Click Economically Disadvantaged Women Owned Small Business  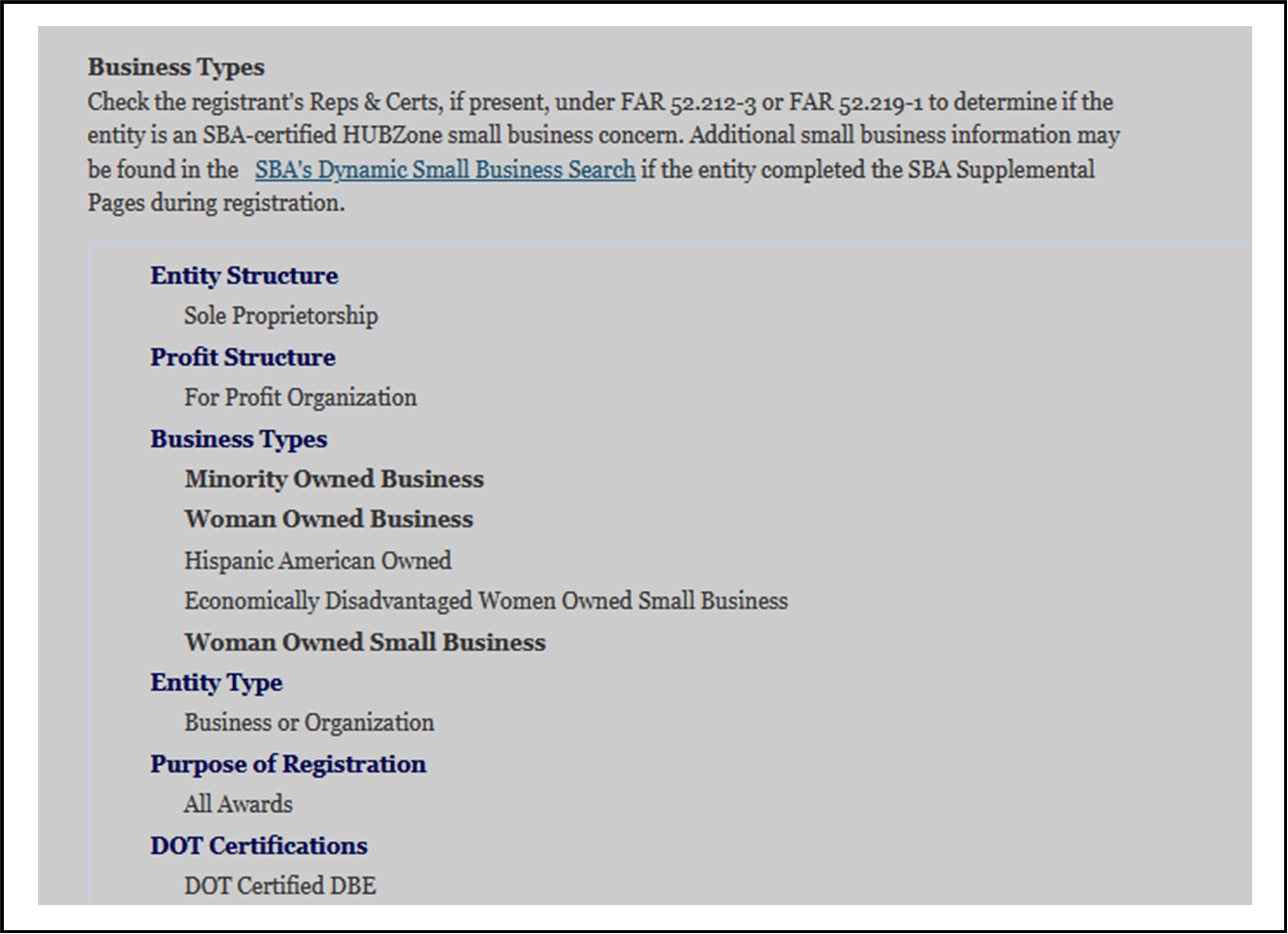[x=486, y=601]
